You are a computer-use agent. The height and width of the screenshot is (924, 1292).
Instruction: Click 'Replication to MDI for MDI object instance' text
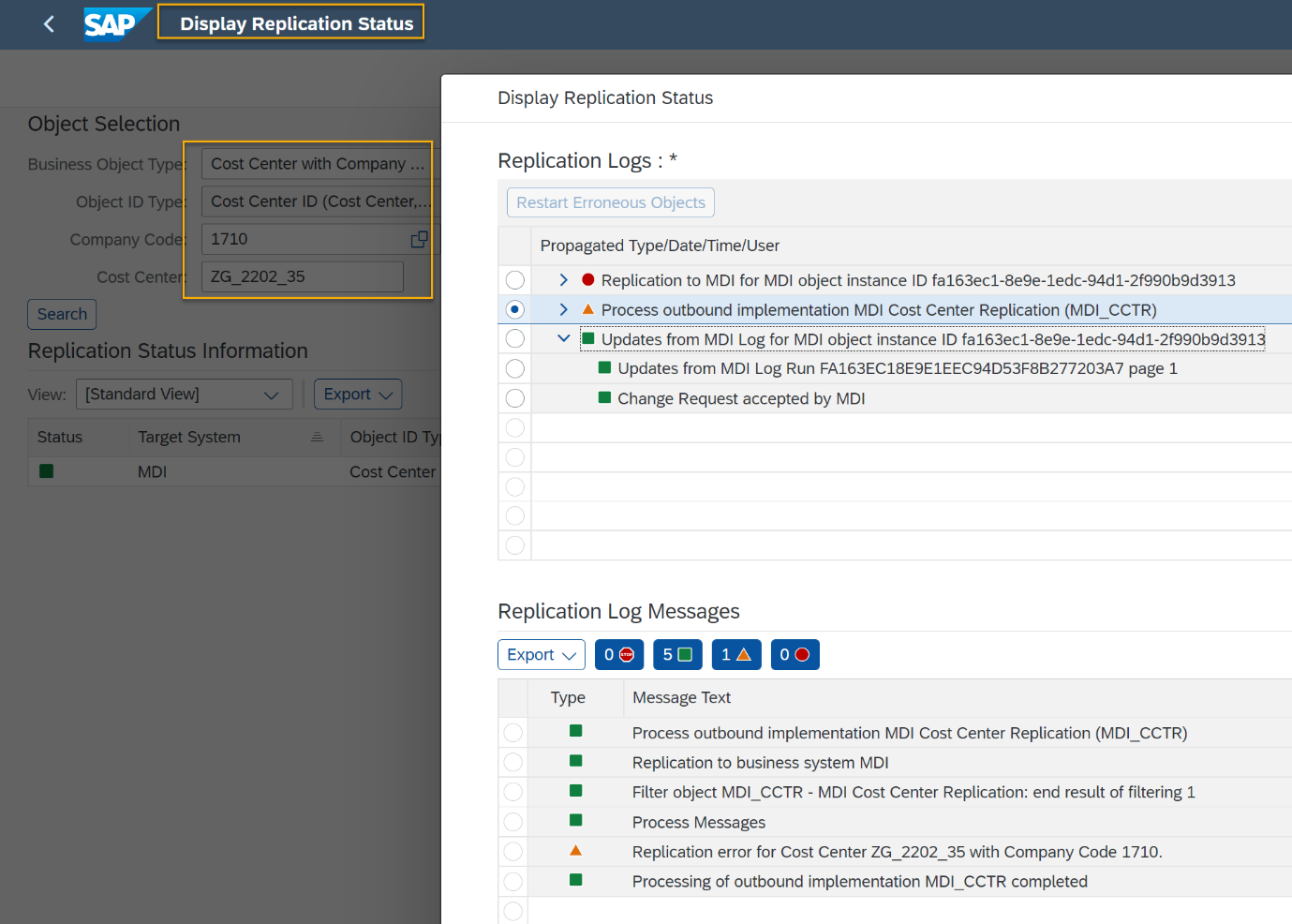tap(918, 280)
